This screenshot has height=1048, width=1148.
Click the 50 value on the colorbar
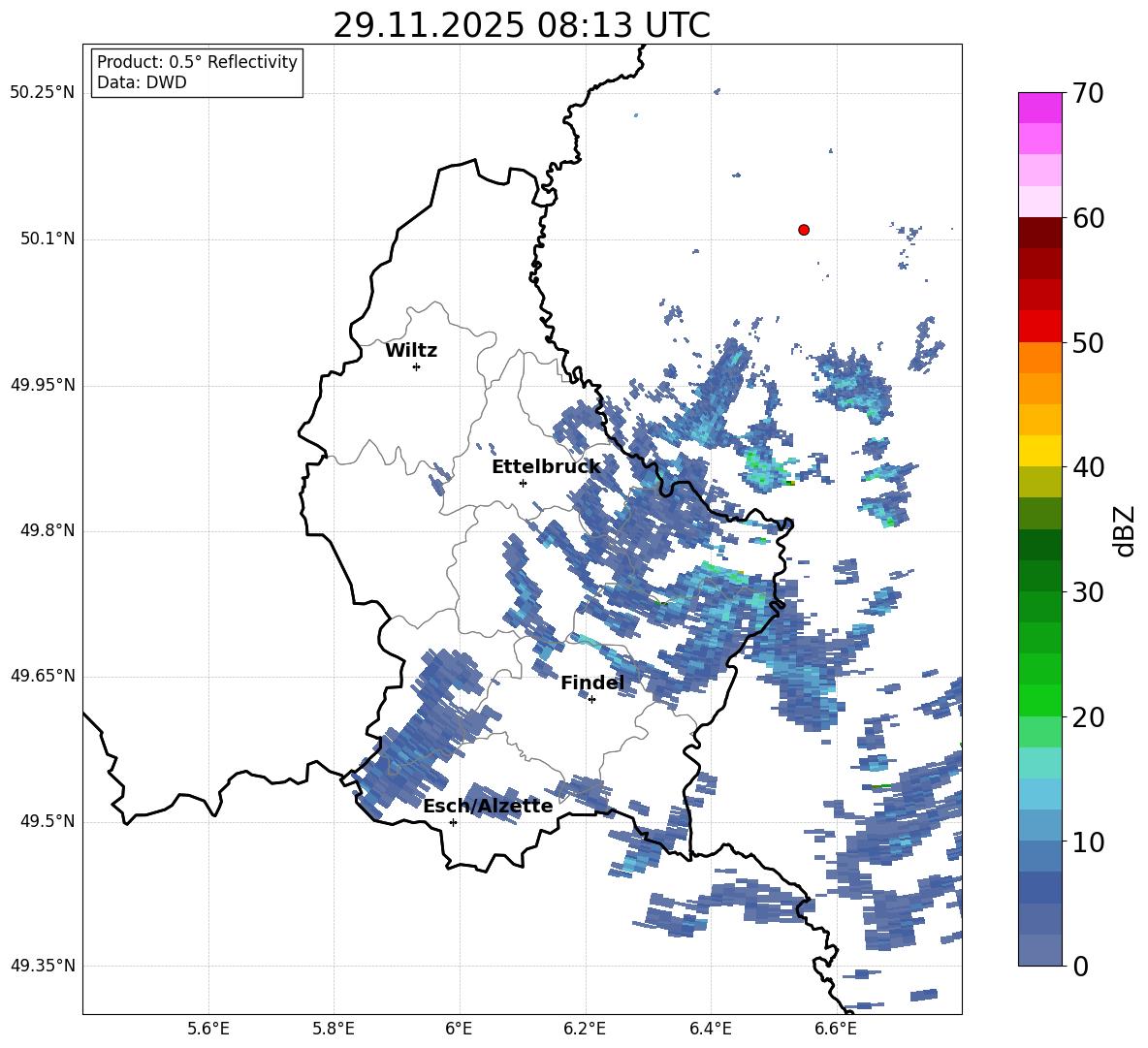click(1088, 342)
